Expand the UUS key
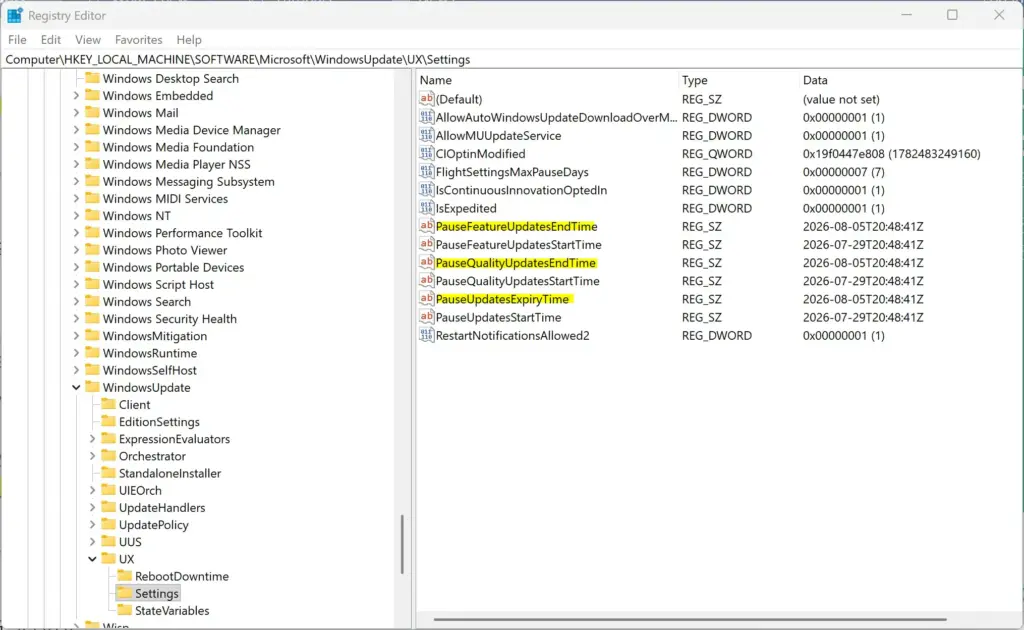This screenshot has width=1024, height=630. tap(92, 542)
